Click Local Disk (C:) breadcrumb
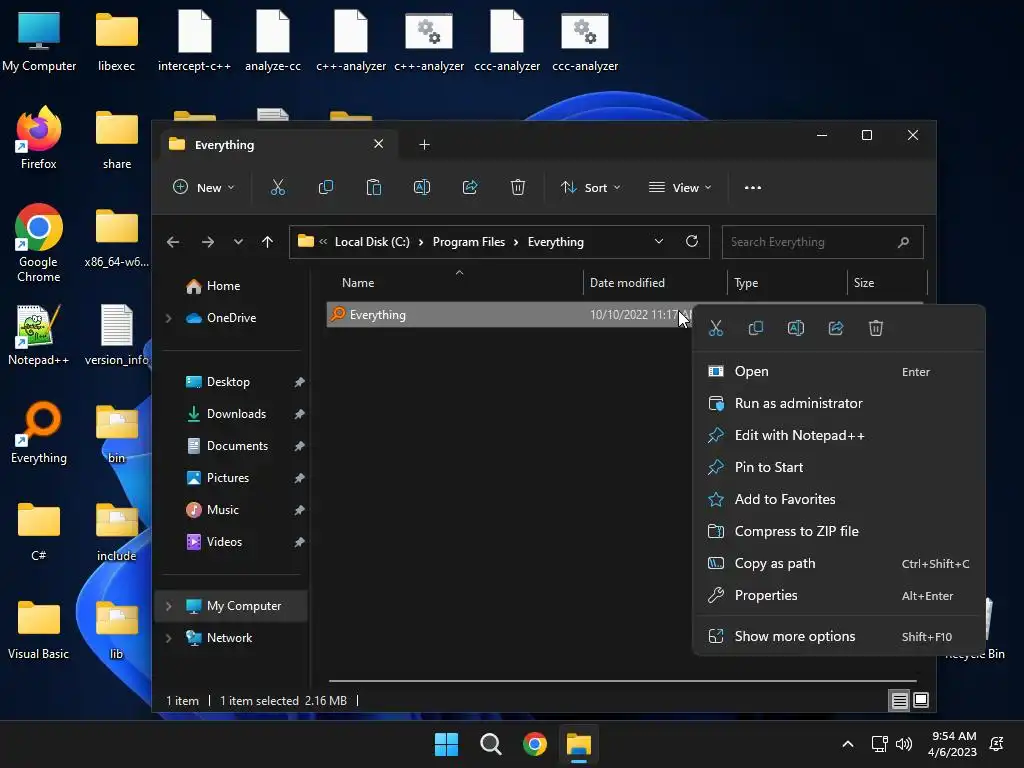The width and height of the screenshot is (1024, 768). pyautogui.click(x=372, y=242)
